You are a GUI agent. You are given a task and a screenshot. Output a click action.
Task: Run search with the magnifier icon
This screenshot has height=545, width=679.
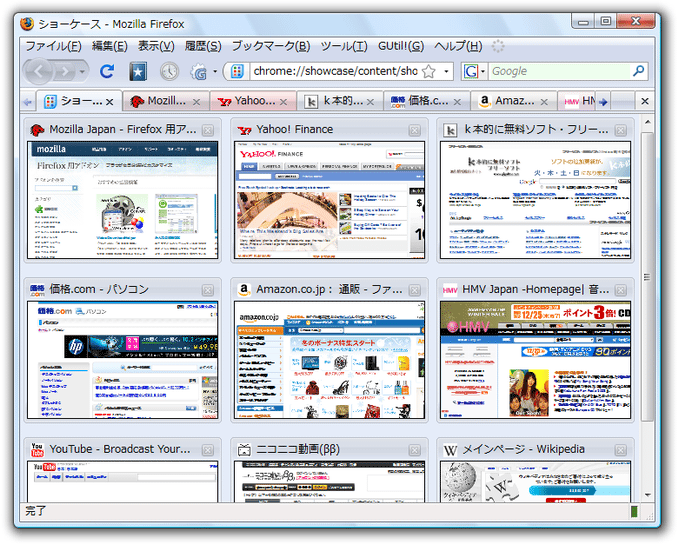pyautogui.click(x=638, y=71)
